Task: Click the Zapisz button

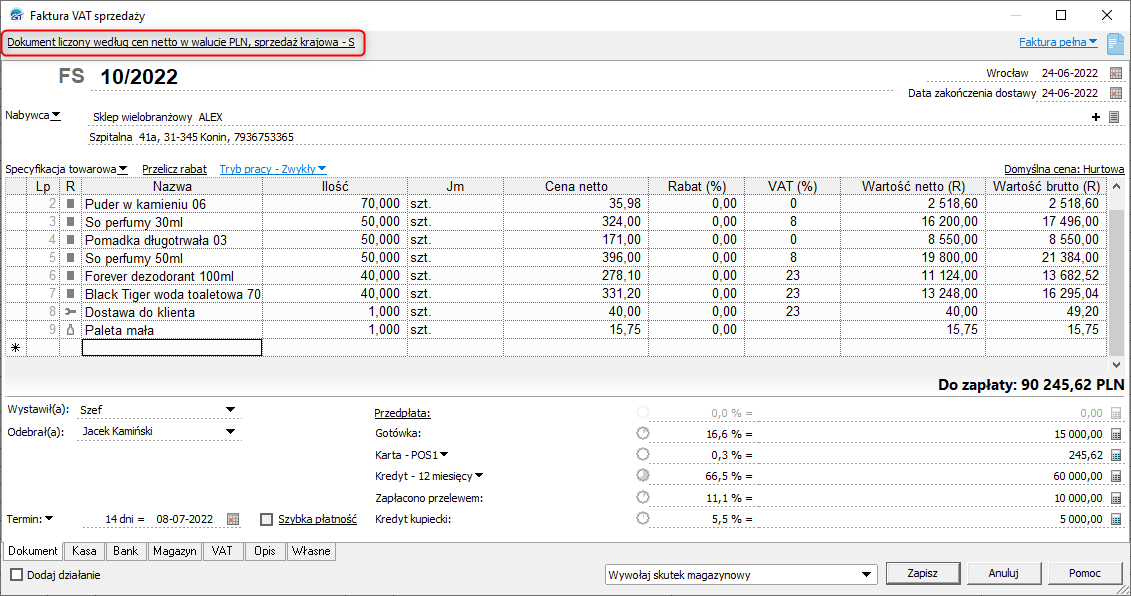Action: (x=923, y=574)
